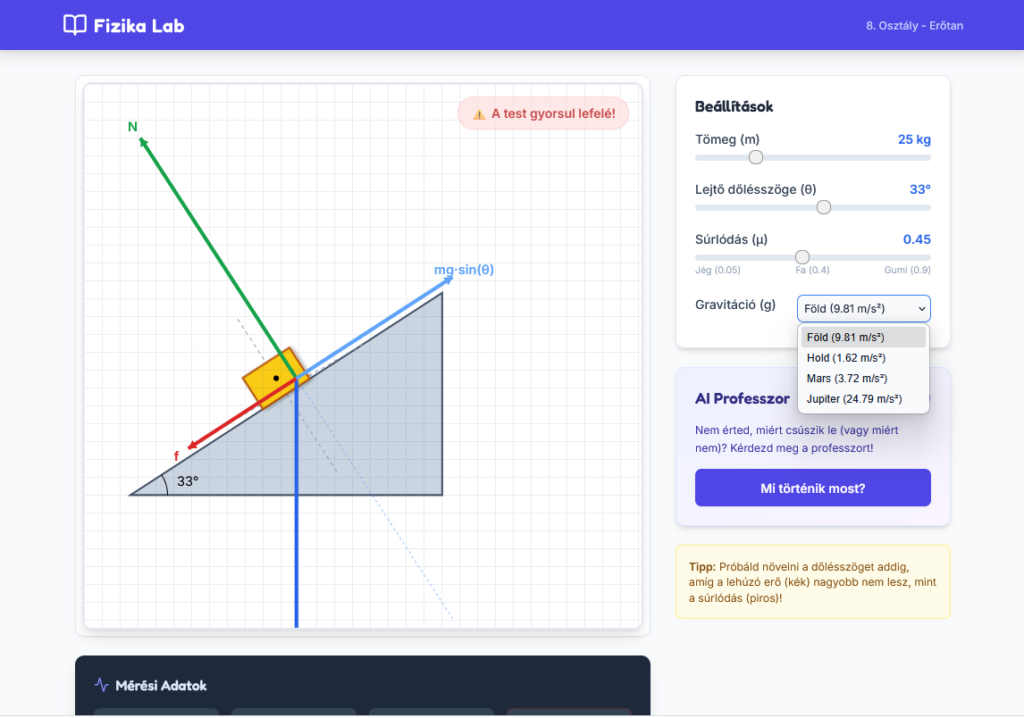Collapse the Gravitáció dropdown box

tap(863, 308)
